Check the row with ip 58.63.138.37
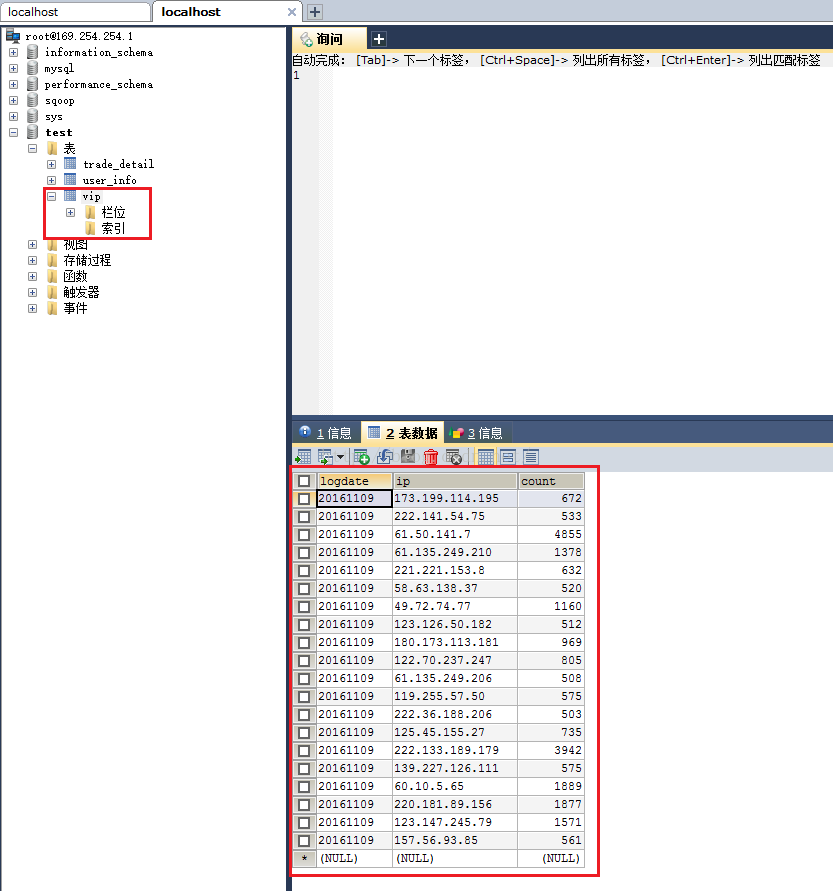Image resolution: width=833 pixels, height=891 pixels. coord(304,589)
